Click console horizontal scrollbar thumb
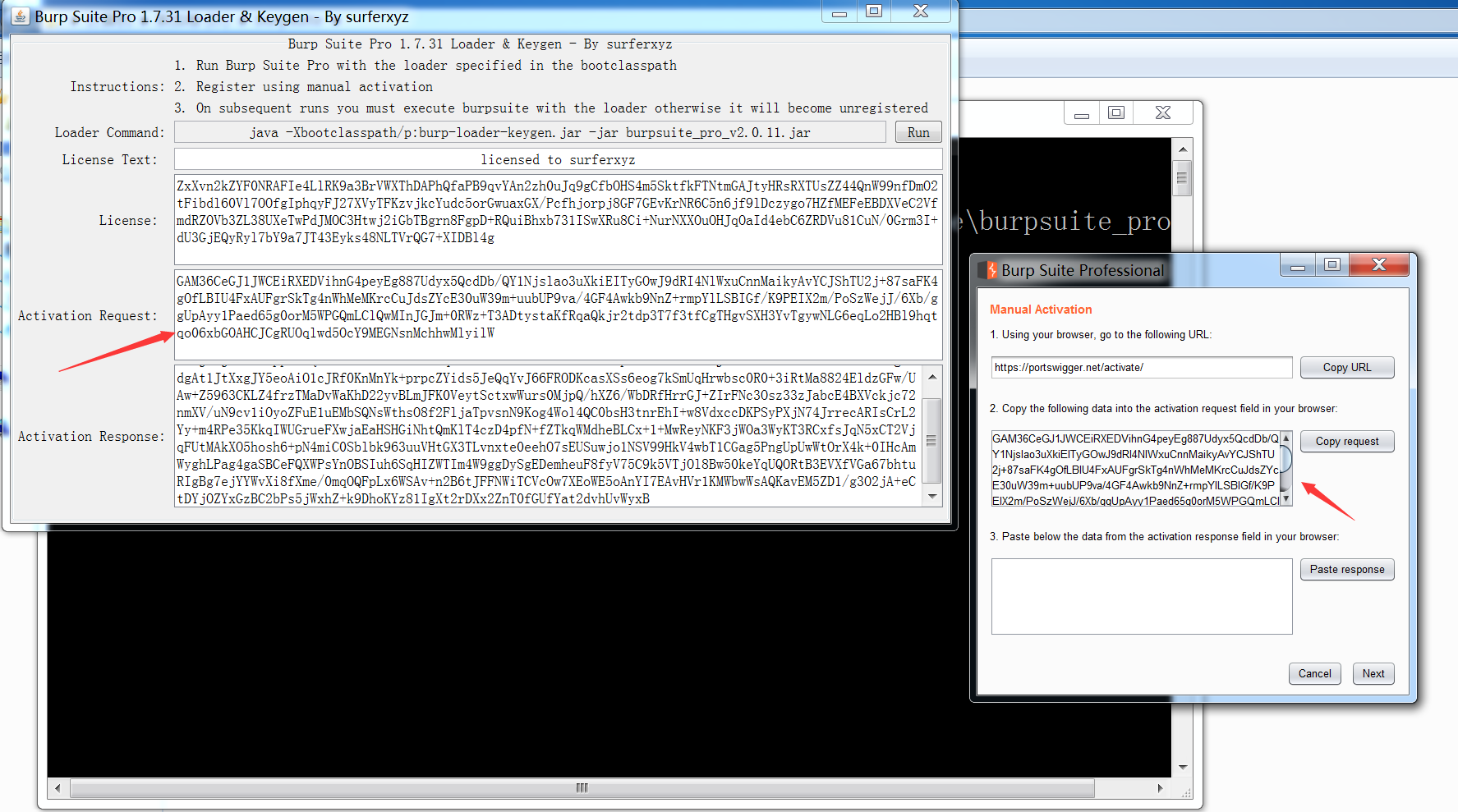 click(x=582, y=788)
